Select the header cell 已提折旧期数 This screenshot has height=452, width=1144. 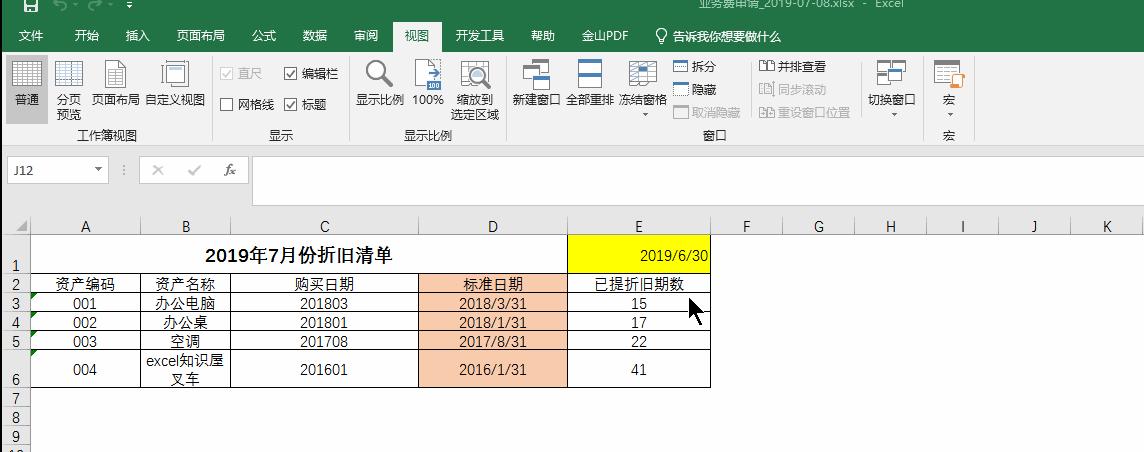click(x=638, y=284)
